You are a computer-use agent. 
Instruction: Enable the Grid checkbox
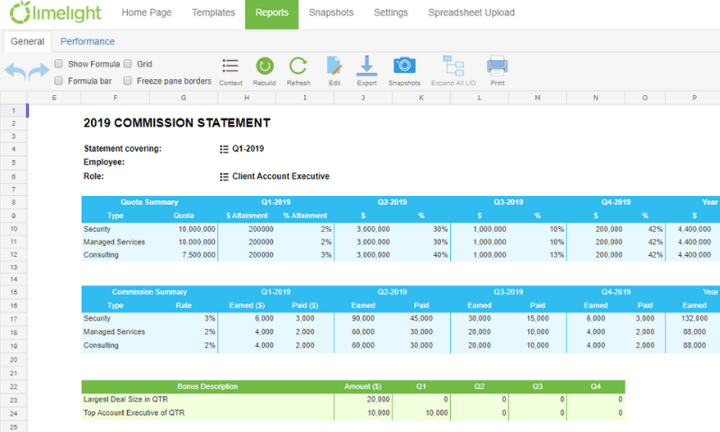coord(128,64)
